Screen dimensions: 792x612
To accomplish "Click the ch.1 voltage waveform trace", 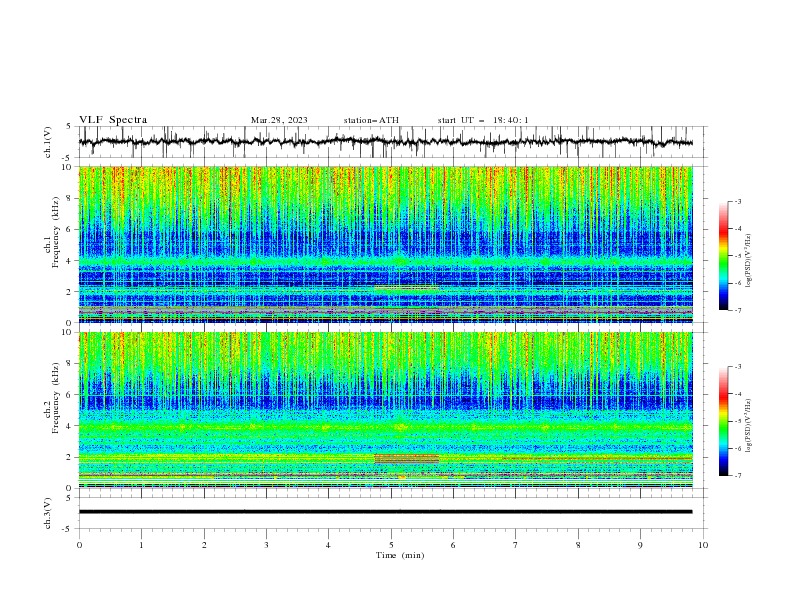I will click(385, 142).
